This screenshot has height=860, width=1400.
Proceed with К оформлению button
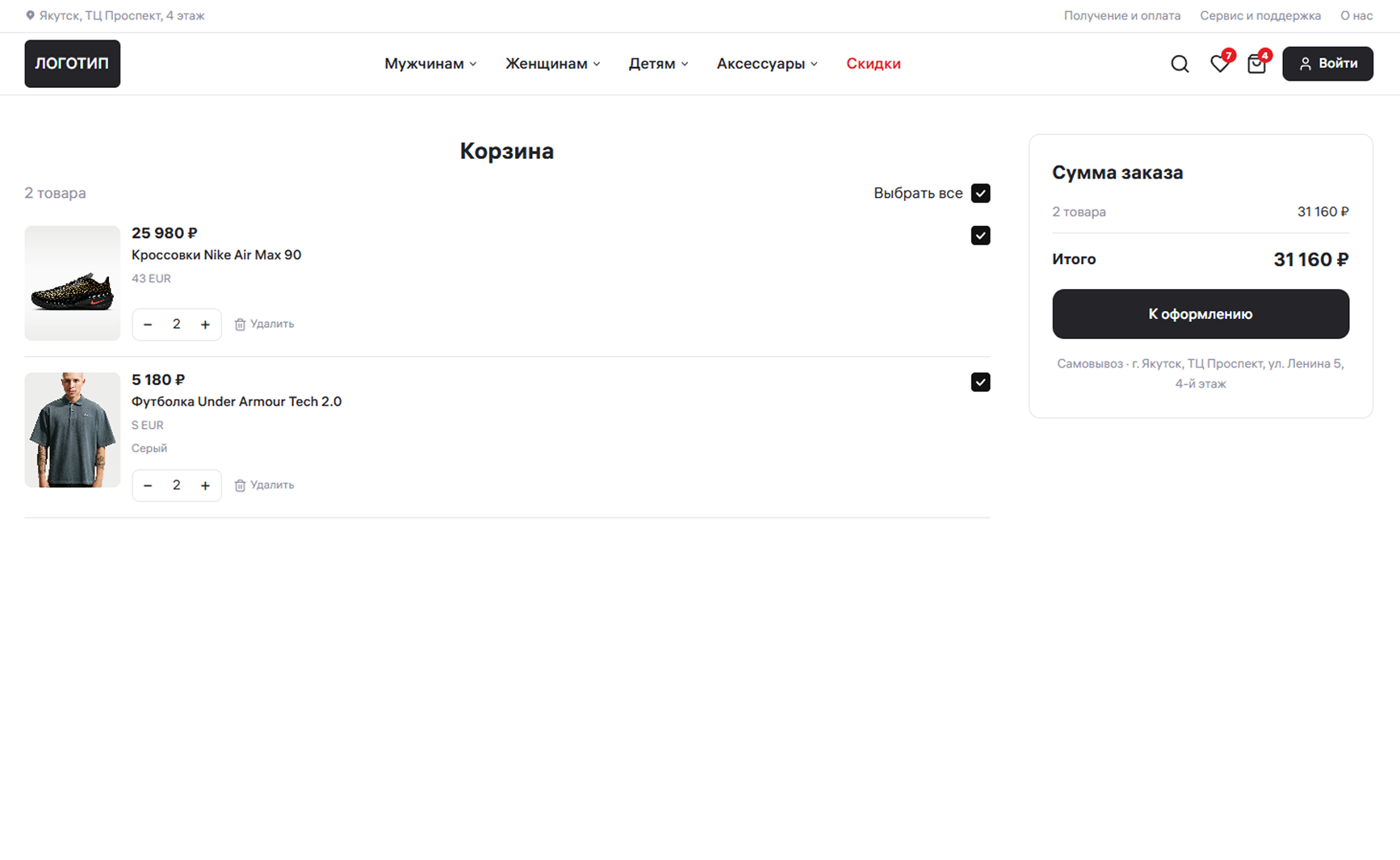pos(1201,314)
